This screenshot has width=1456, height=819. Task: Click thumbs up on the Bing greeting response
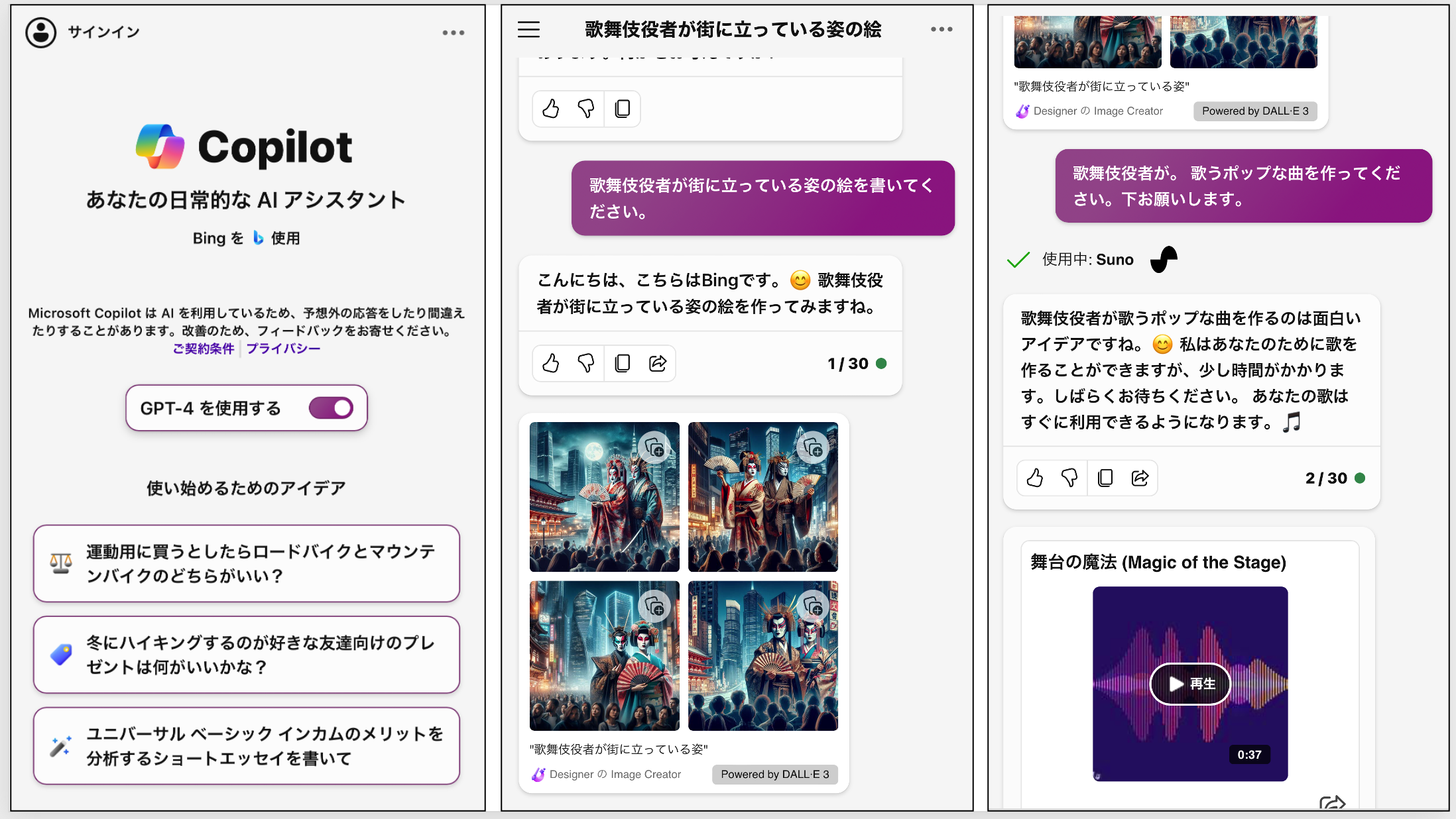551,363
